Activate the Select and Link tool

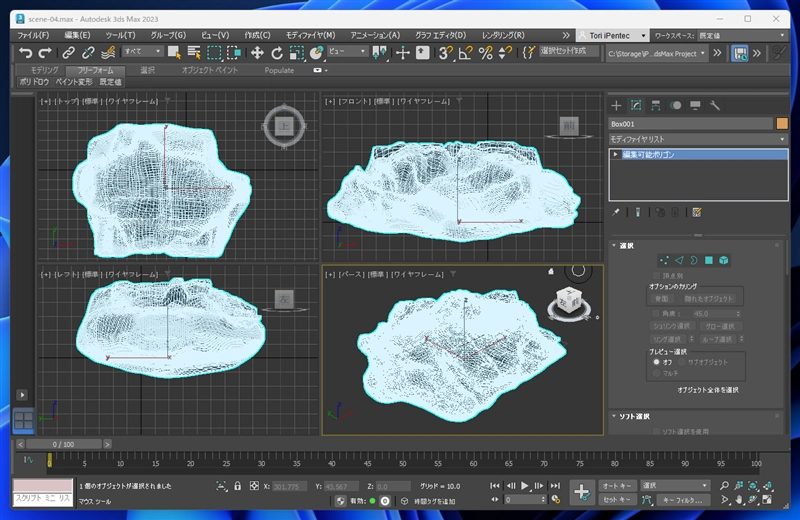point(68,53)
